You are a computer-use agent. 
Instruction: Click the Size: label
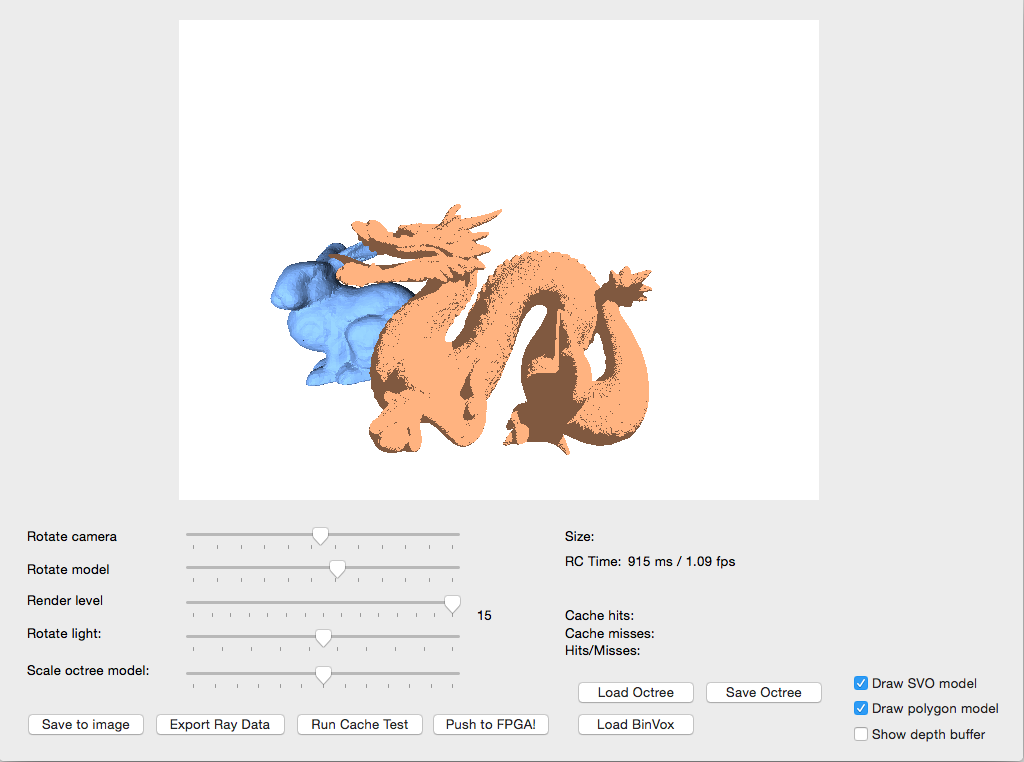[579, 536]
